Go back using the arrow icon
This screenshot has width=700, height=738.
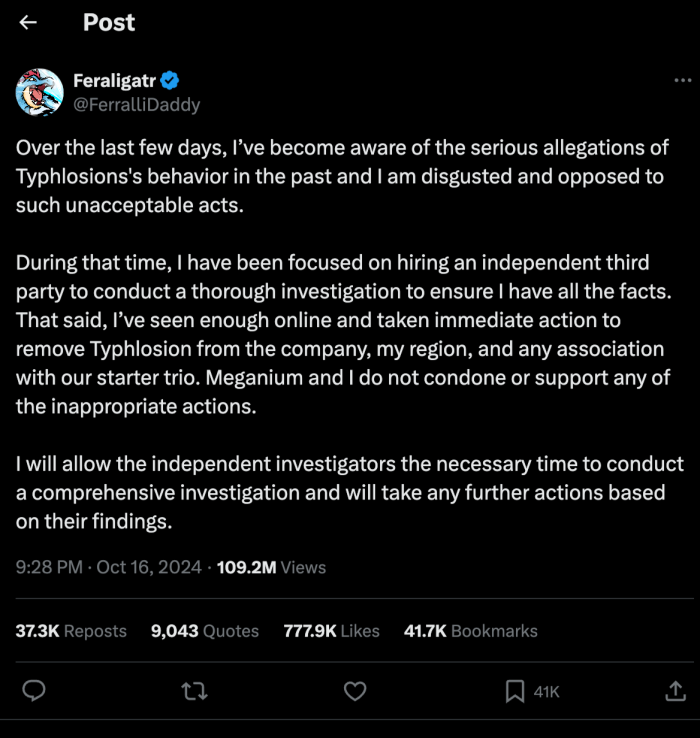click(x=28, y=23)
